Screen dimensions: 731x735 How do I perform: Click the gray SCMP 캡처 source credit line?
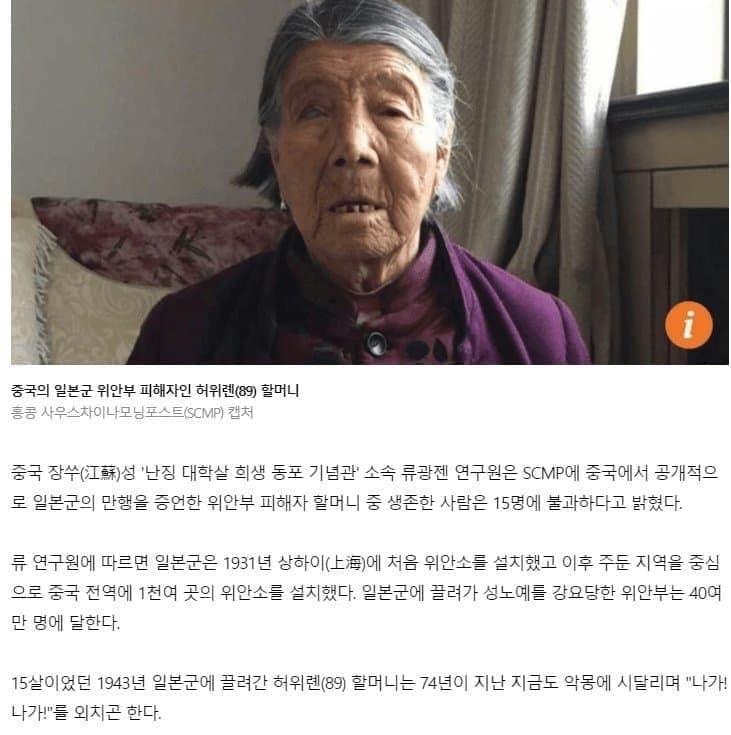(132, 412)
